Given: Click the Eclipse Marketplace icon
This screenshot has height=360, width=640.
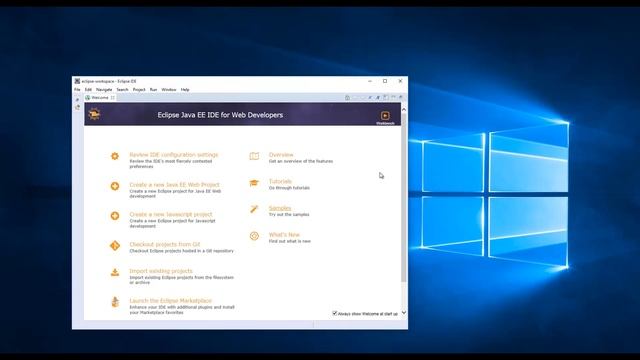Looking at the screenshot, I should 115,302.
